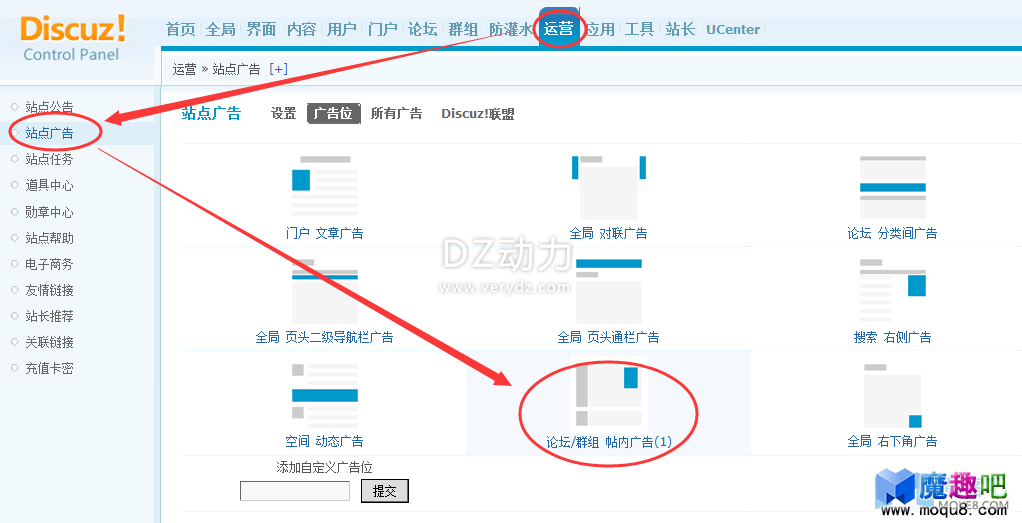This screenshot has width=1022, height=523.
Task: Open 道具中心 in sidebar
Action: (50, 185)
